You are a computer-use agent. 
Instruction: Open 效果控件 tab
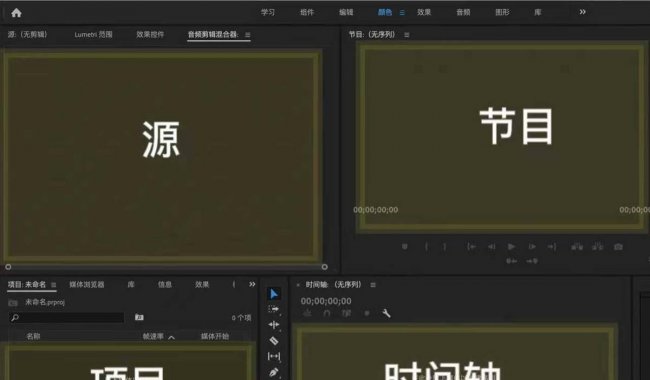point(150,34)
